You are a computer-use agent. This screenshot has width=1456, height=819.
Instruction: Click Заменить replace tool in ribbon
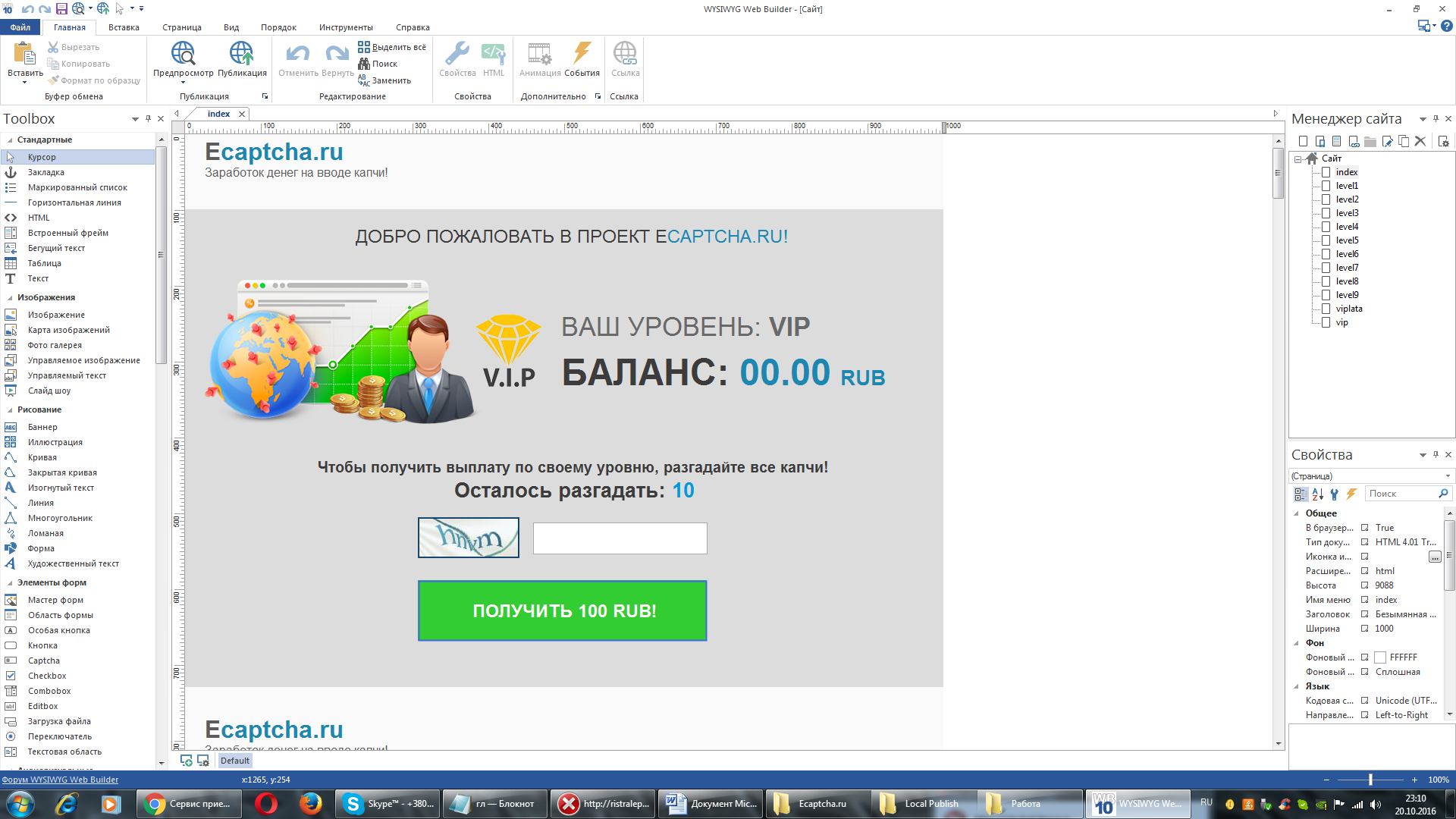pyautogui.click(x=384, y=80)
